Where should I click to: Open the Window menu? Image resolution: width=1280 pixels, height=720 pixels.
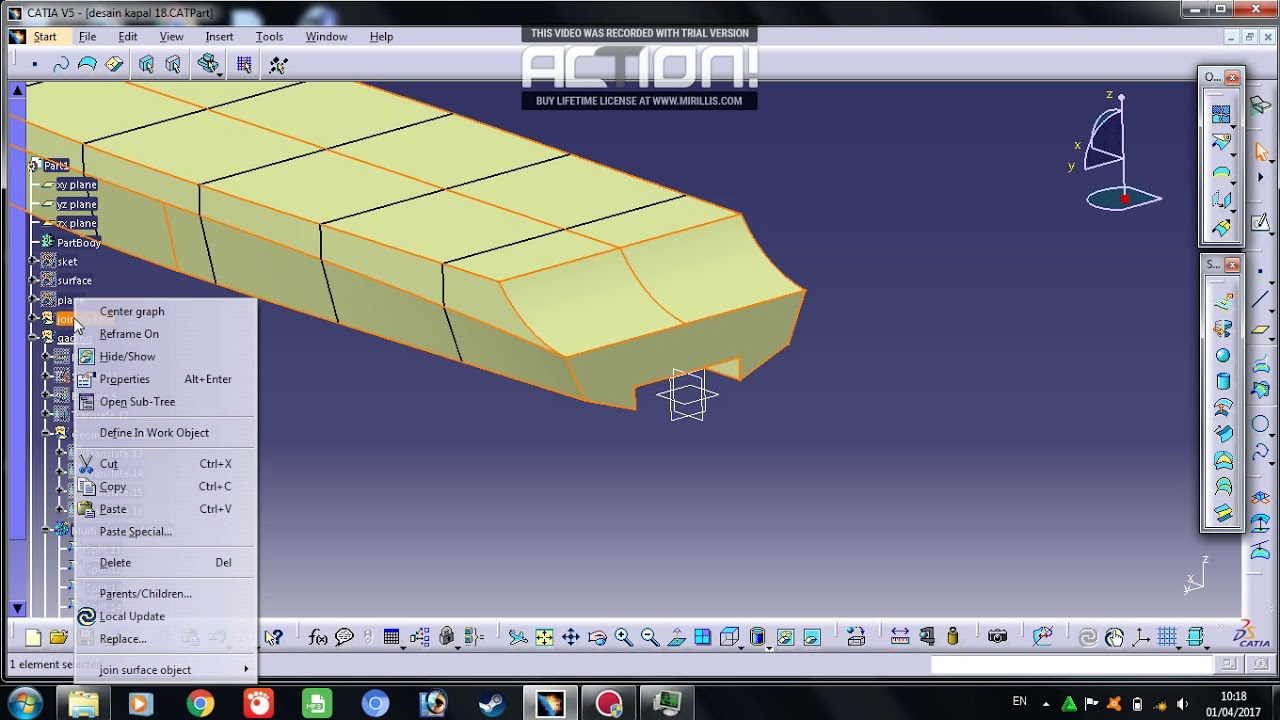coord(326,36)
